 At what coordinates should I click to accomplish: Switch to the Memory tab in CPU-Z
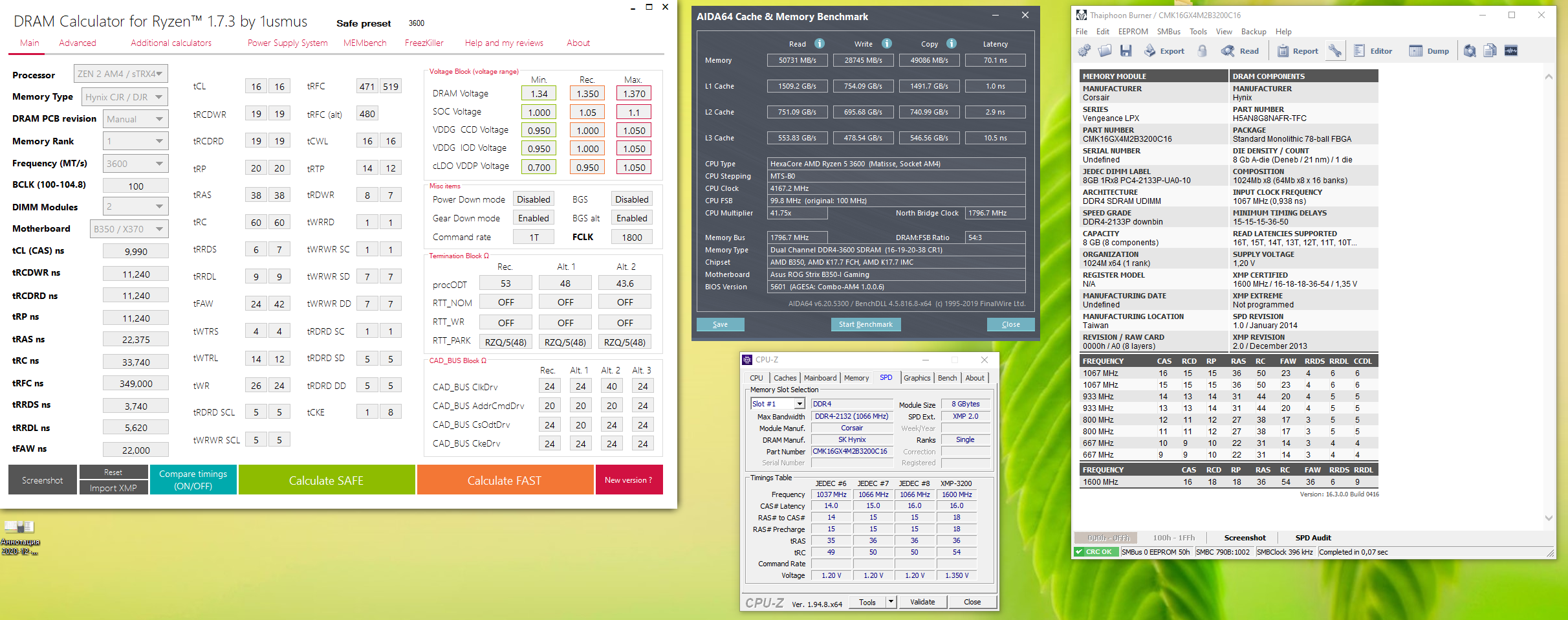point(856,378)
